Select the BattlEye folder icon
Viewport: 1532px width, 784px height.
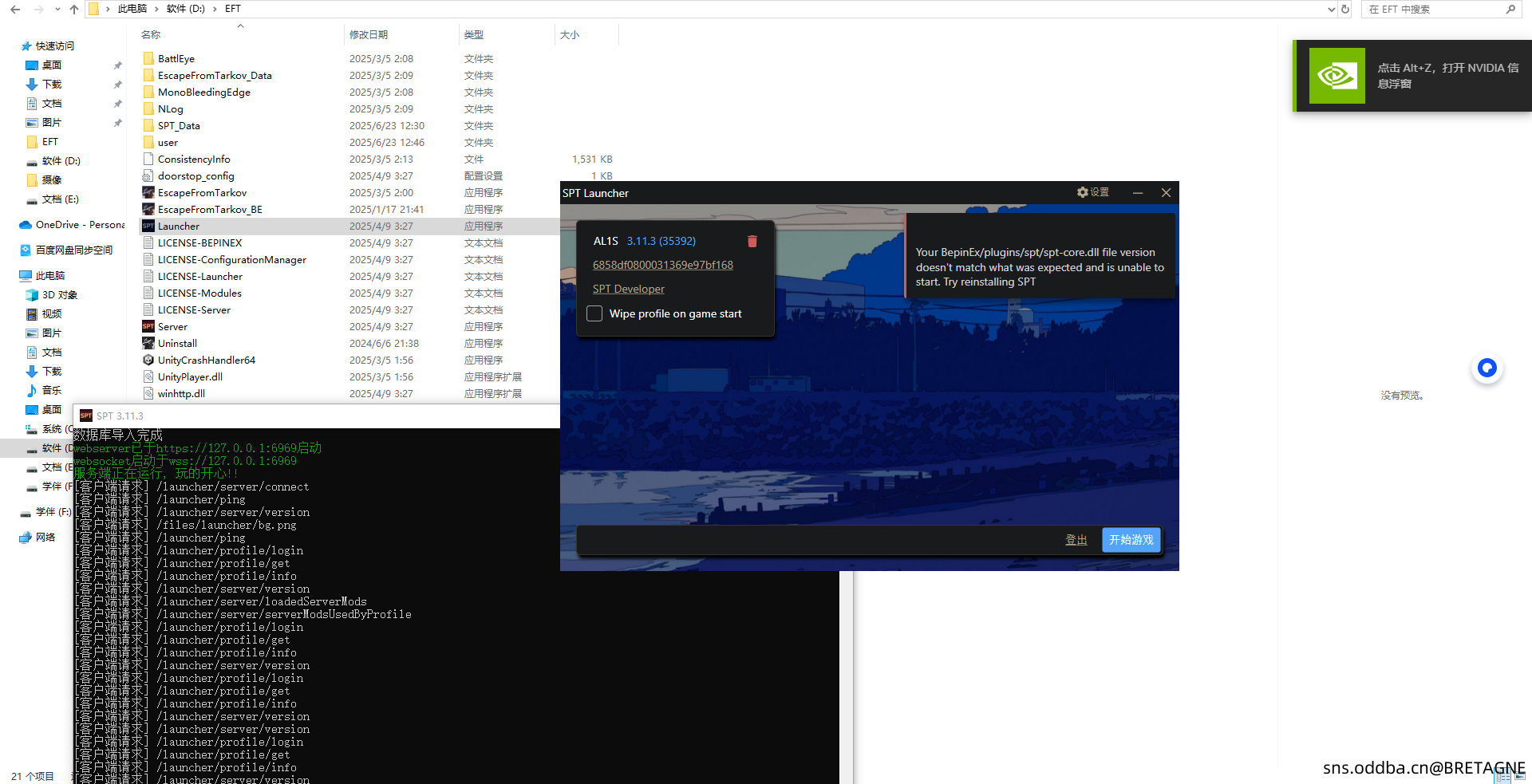tap(148, 58)
